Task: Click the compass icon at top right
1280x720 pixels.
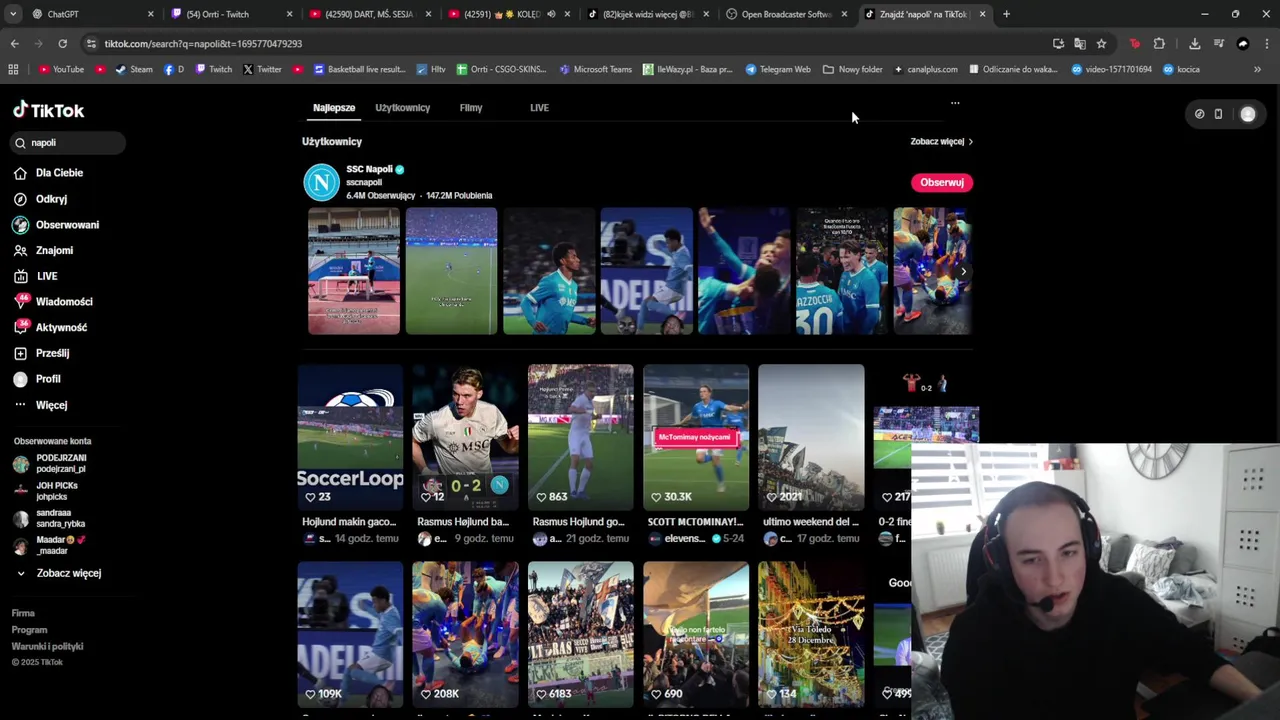Action: coord(1199,114)
